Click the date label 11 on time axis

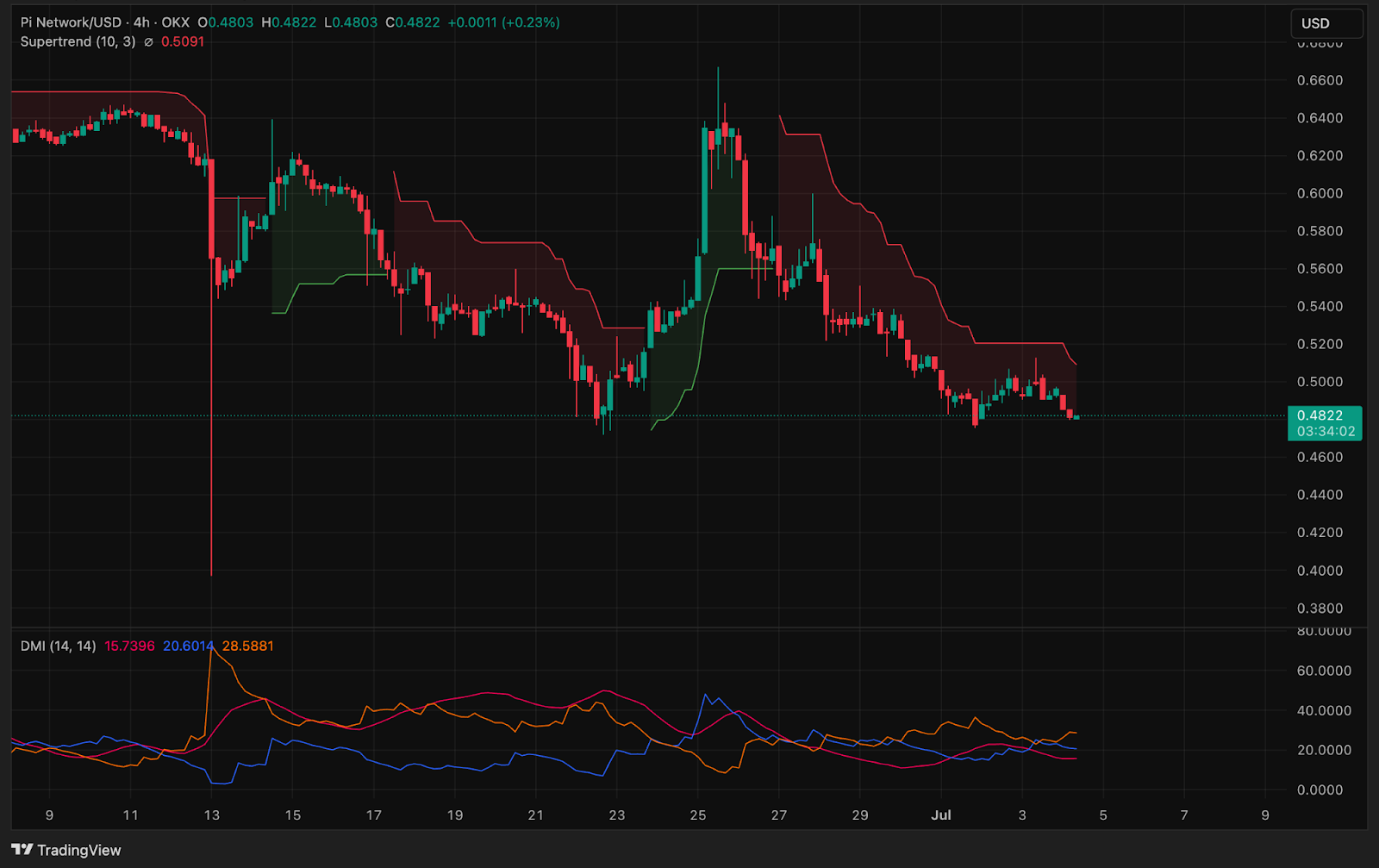point(130,815)
